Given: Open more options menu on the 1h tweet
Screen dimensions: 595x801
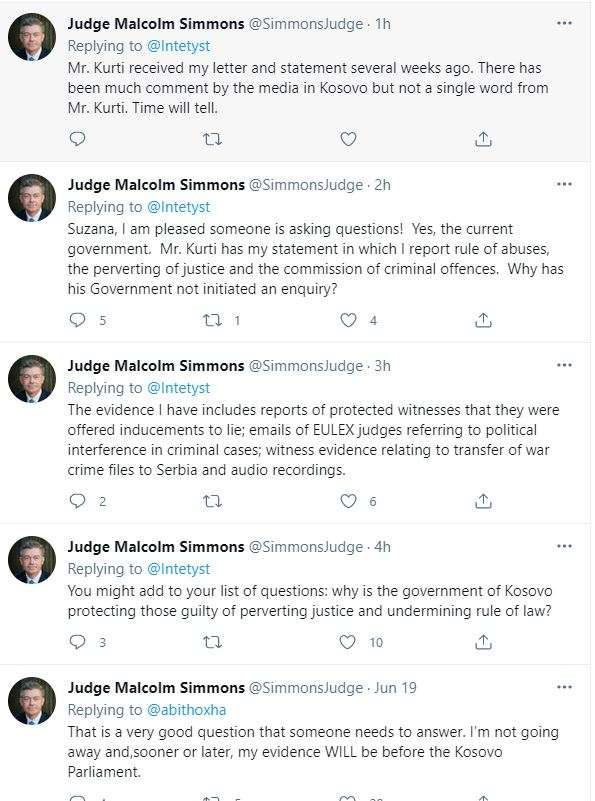Looking at the screenshot, I should pyautogui.click(x=564, y=23).
